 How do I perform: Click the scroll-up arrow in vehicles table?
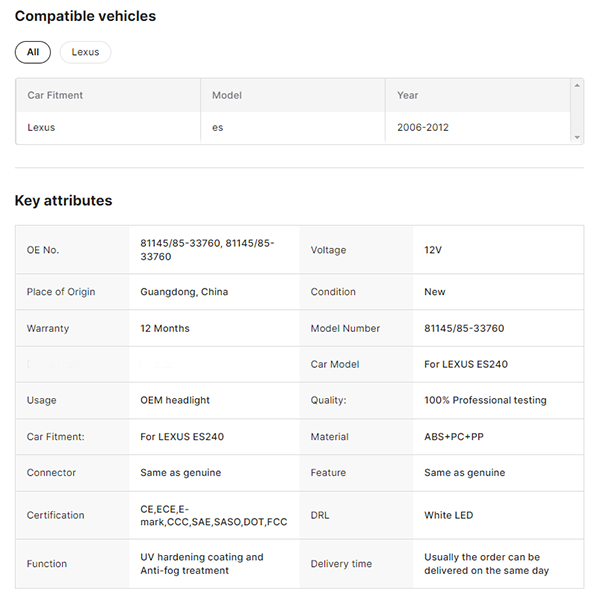pyautogui.click(x=577, y=86)
